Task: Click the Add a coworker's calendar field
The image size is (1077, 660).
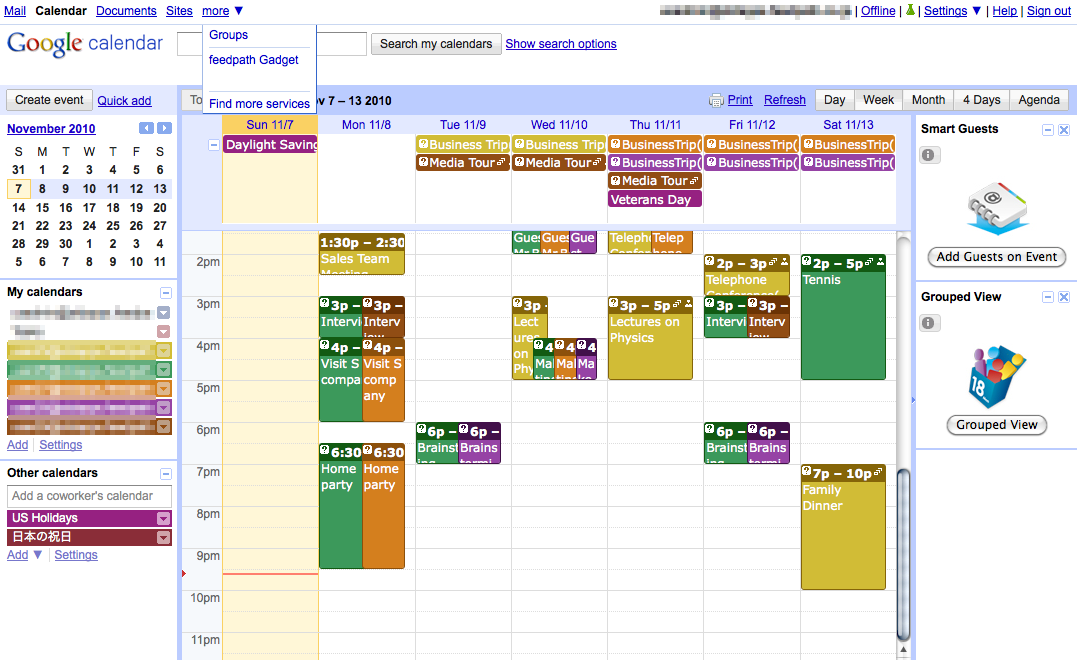Action: point(89,496)
